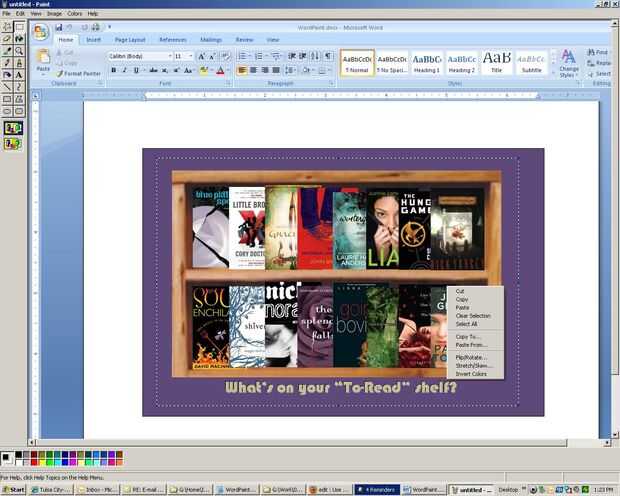This screenshot has width=620, height=496.
Task: Select the Free-Form Select tool in Paint
Action: [x=7, y=27]
